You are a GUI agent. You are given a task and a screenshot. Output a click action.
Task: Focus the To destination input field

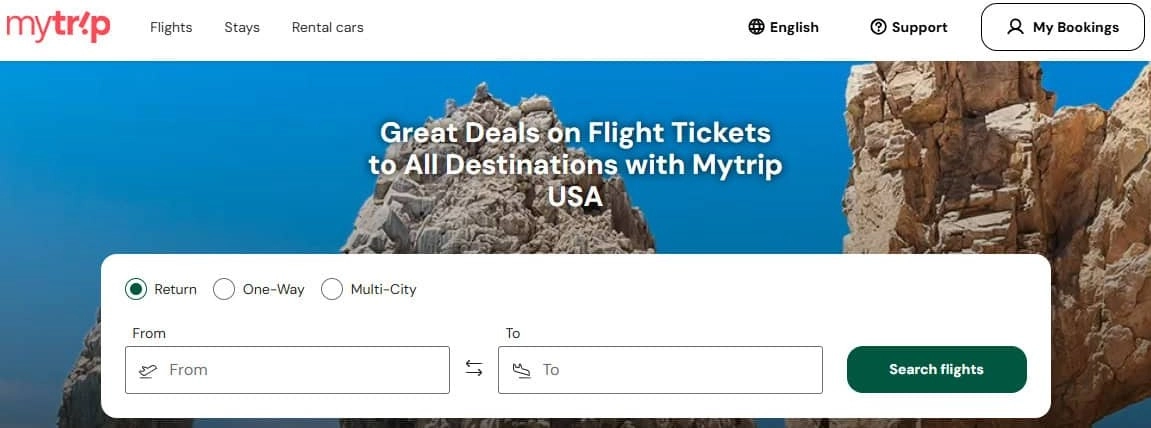coord(660,370)
